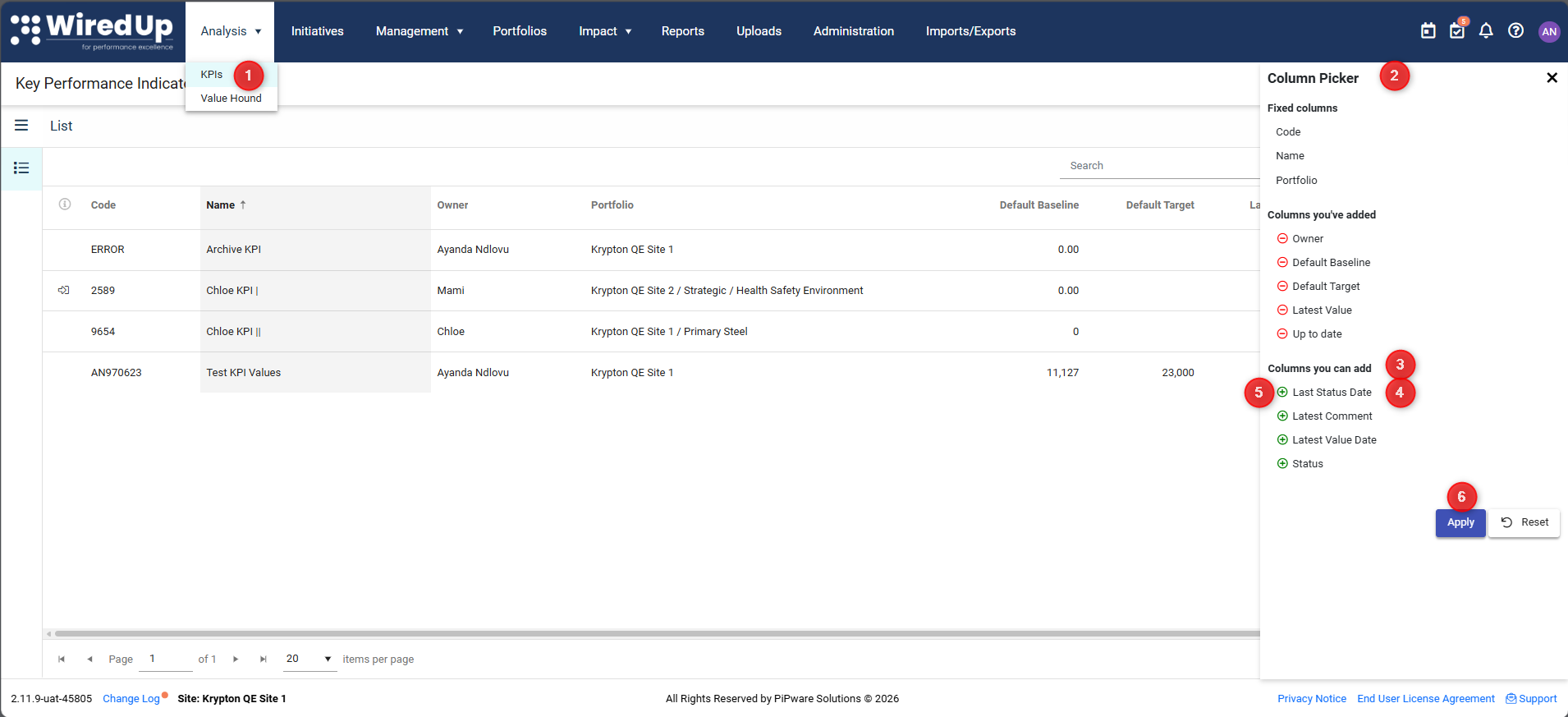
Task: Remove the Default Target column
Action: [x=1282, y=287]
